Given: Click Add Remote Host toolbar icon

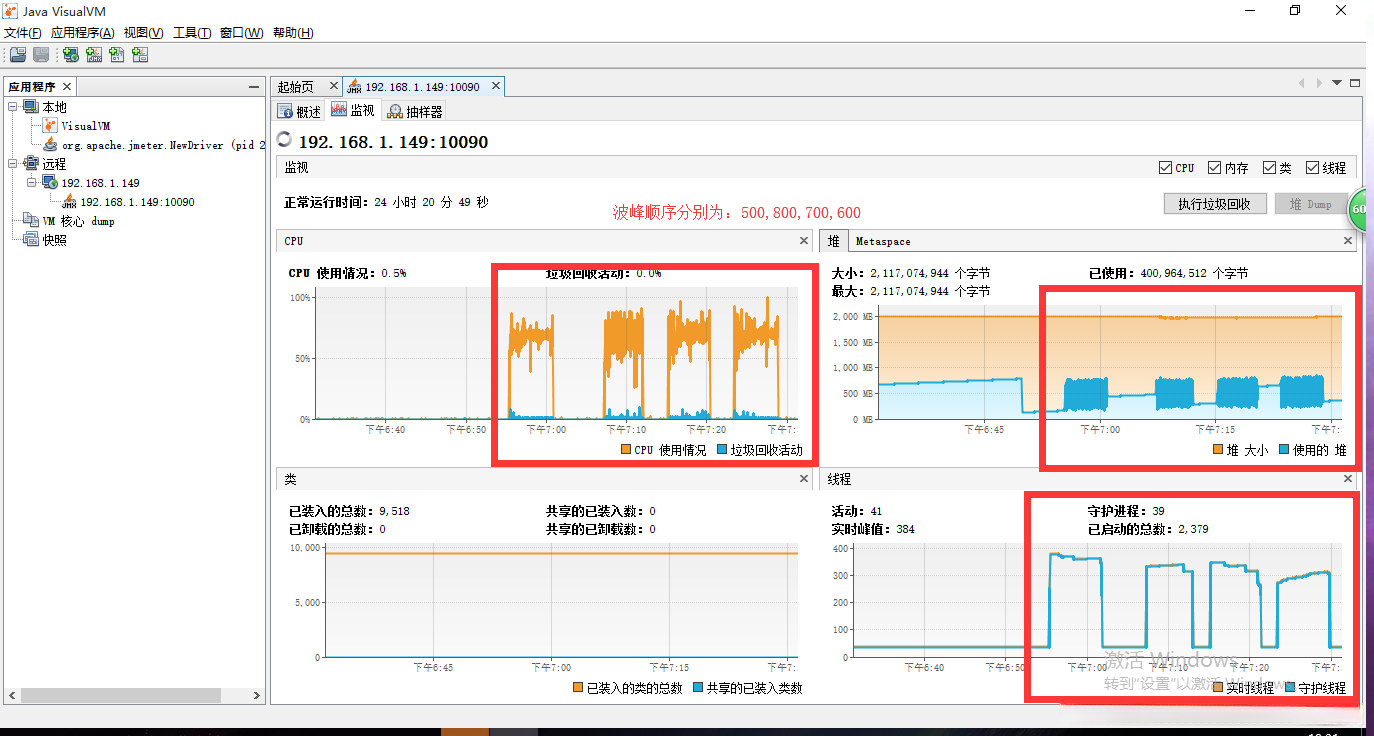Looking at the screenshot, I should pos(71,56).
